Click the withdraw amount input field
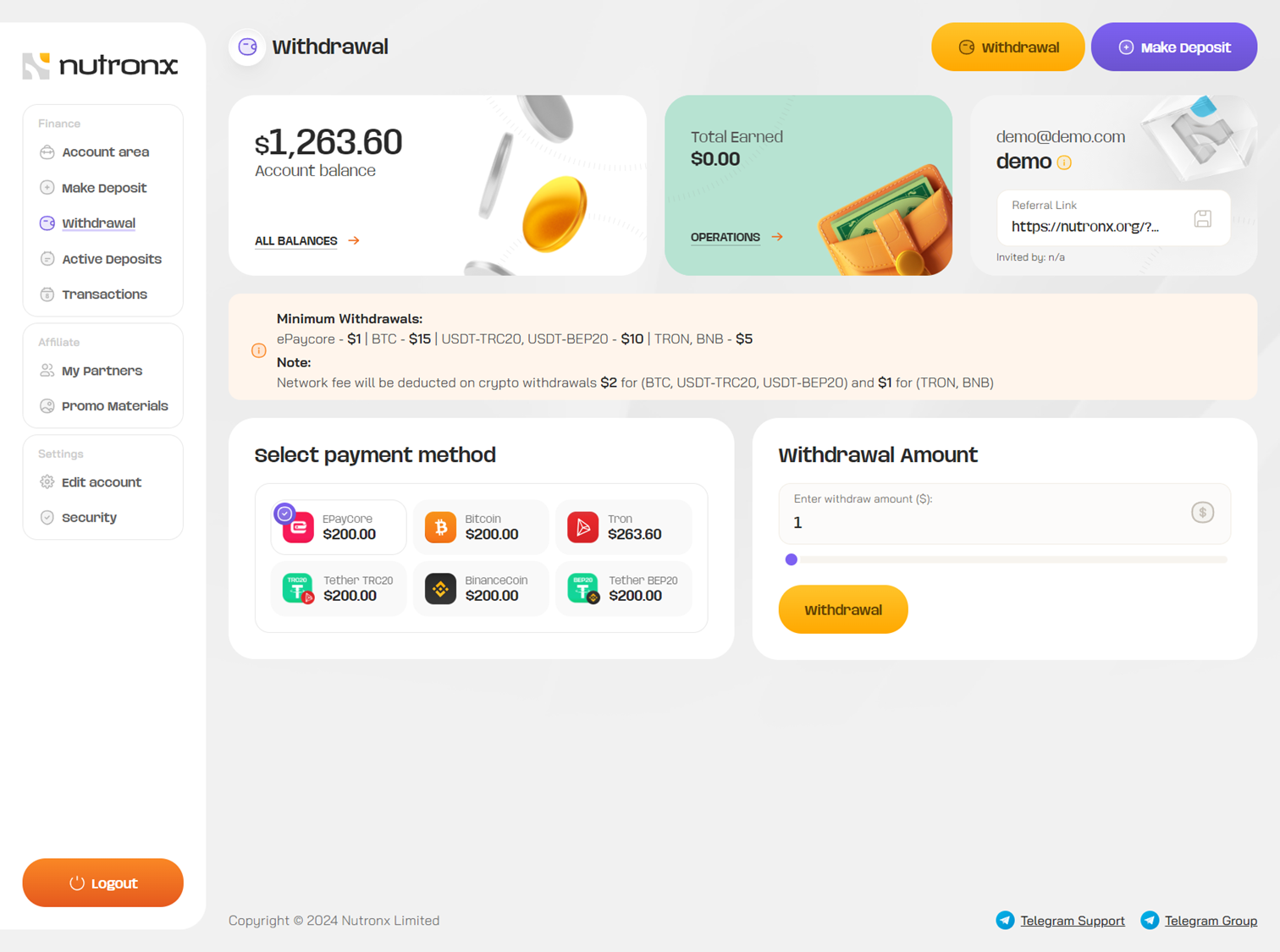 coord(982,522)
